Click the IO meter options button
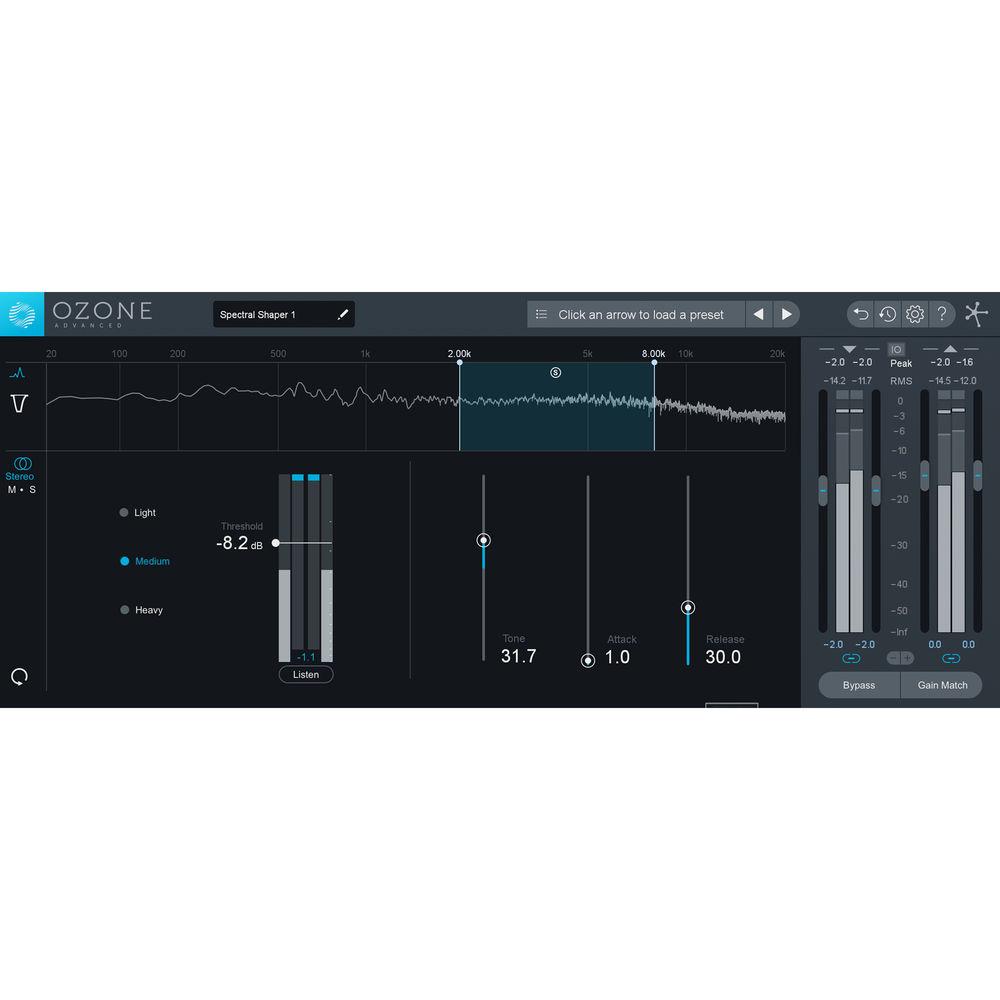1000x1000 pixels. click(x=897, y=349)
